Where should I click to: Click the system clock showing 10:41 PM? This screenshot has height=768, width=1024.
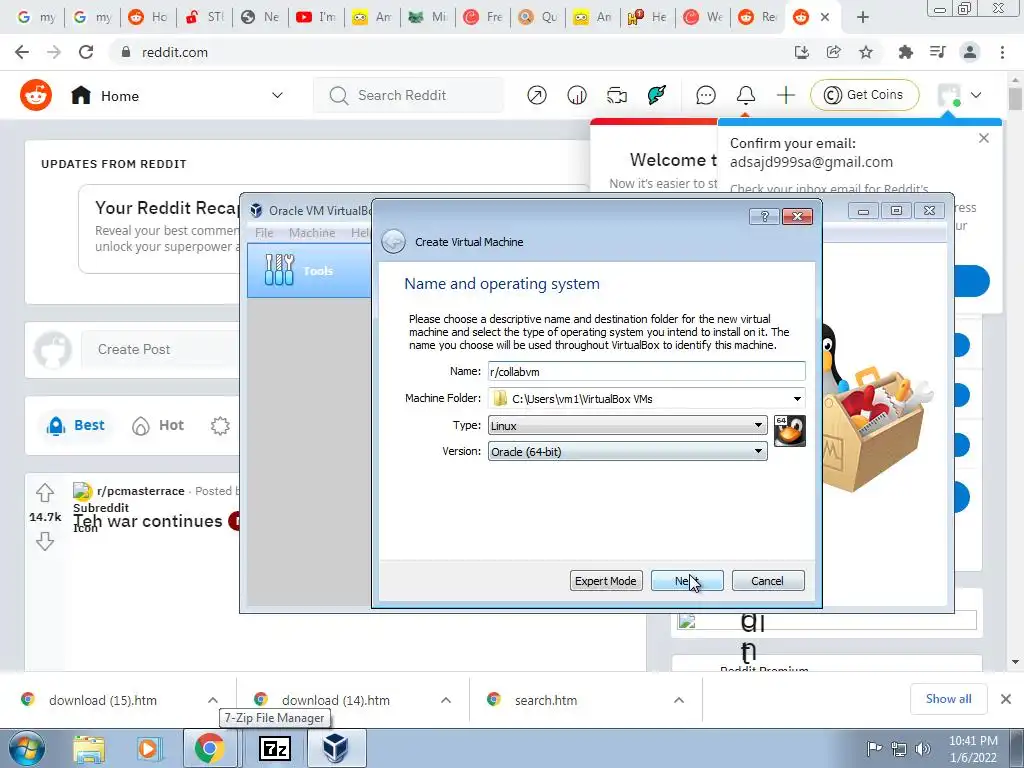pyautogui.click(x=973, y=749)
